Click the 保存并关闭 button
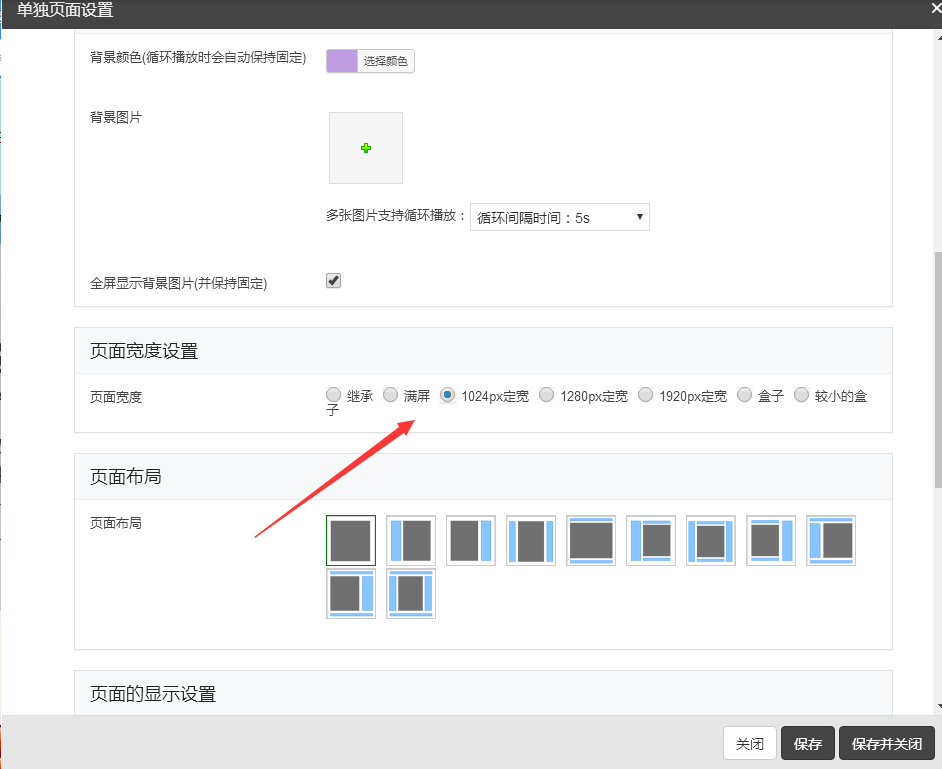Viewport: 942px width, 769px height. click(x=887, y=744)
